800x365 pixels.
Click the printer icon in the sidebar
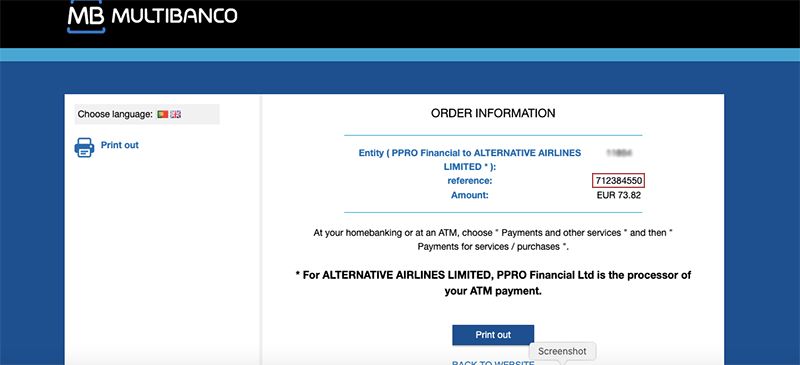pos(84,147)
